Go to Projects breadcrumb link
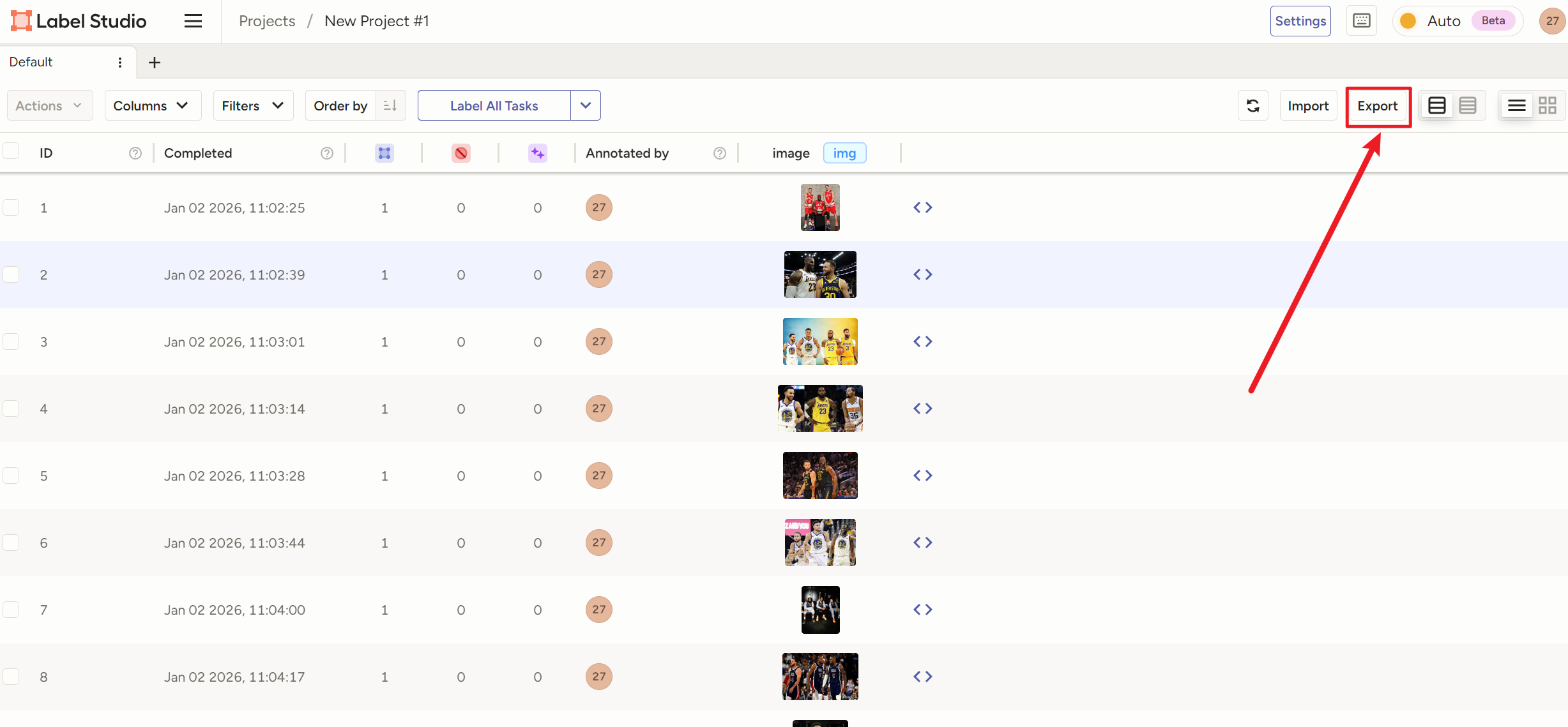1568x727 pixels. coord(266,21)
